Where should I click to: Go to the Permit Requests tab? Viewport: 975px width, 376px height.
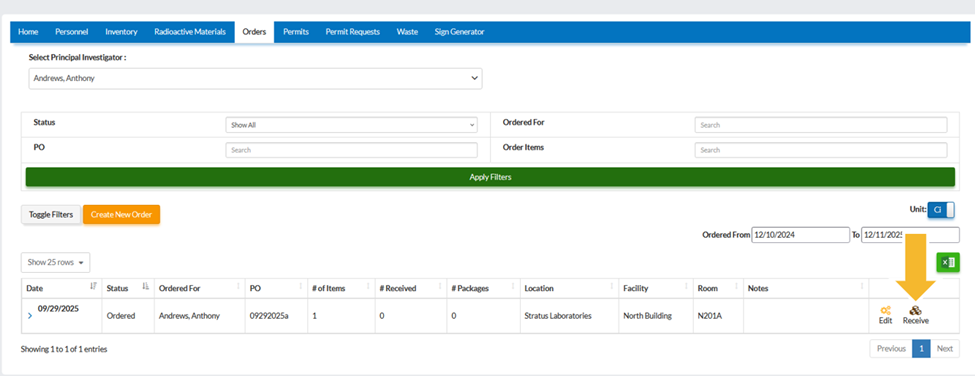pyautogui.click(x=353, y=32)
